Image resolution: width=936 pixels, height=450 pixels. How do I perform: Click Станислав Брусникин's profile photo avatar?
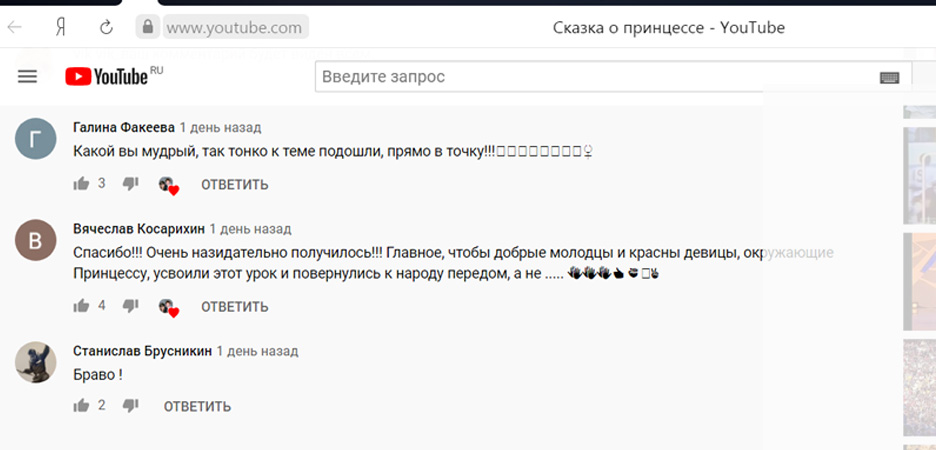pos(35,362)
